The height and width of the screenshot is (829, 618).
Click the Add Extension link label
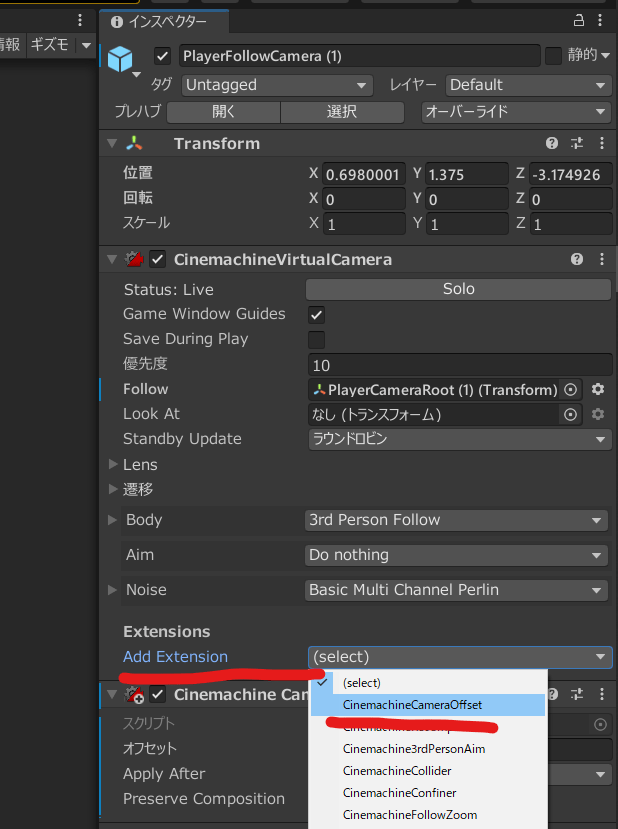(176, 657)
